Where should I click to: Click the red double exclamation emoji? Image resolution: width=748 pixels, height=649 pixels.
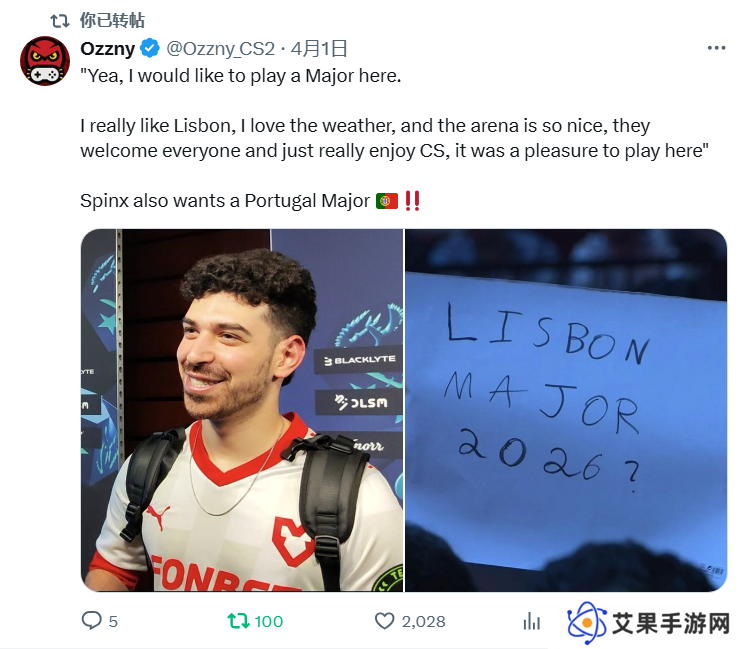pos(412,201)
